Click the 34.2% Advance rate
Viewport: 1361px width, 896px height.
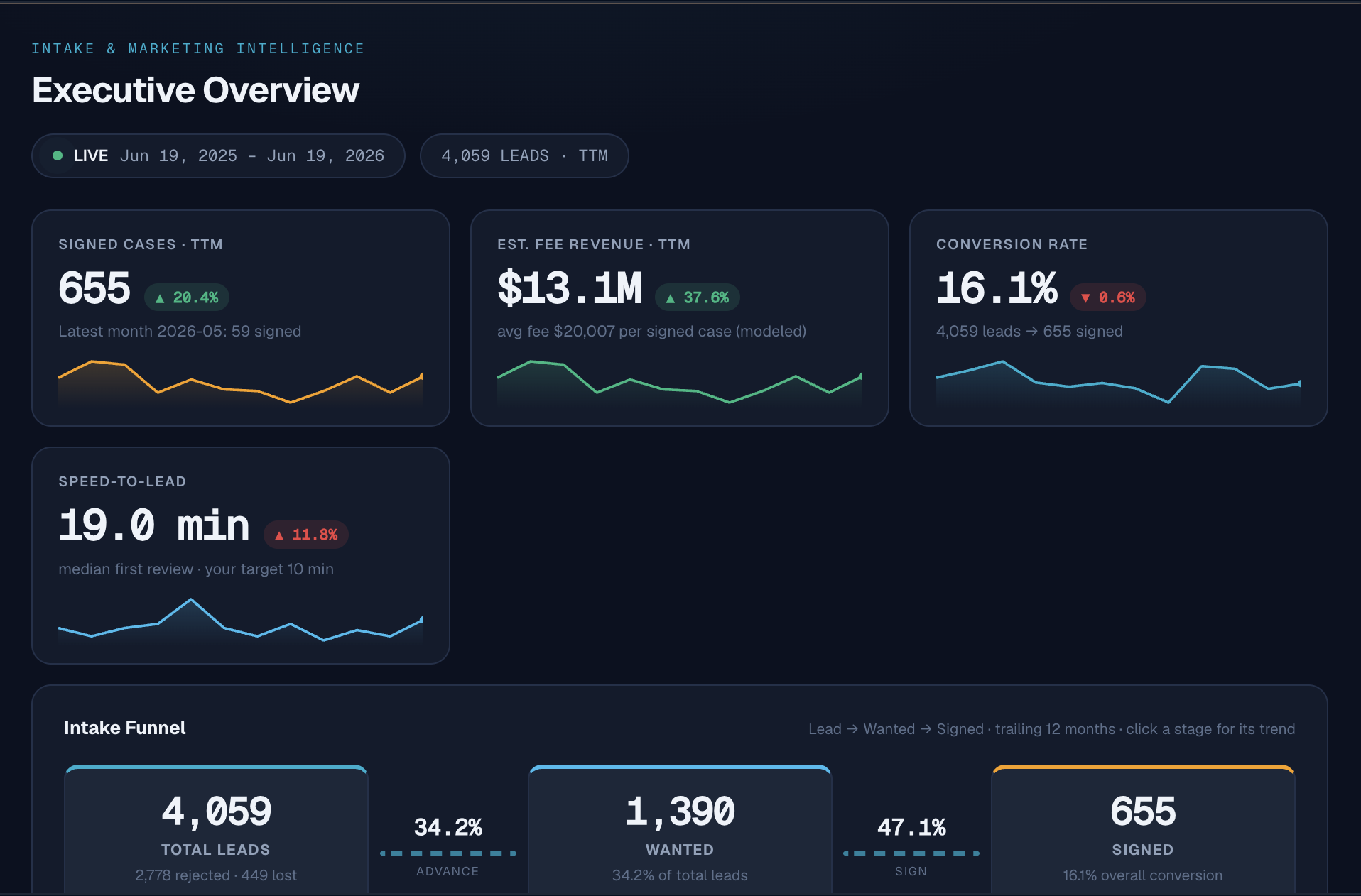448,827
